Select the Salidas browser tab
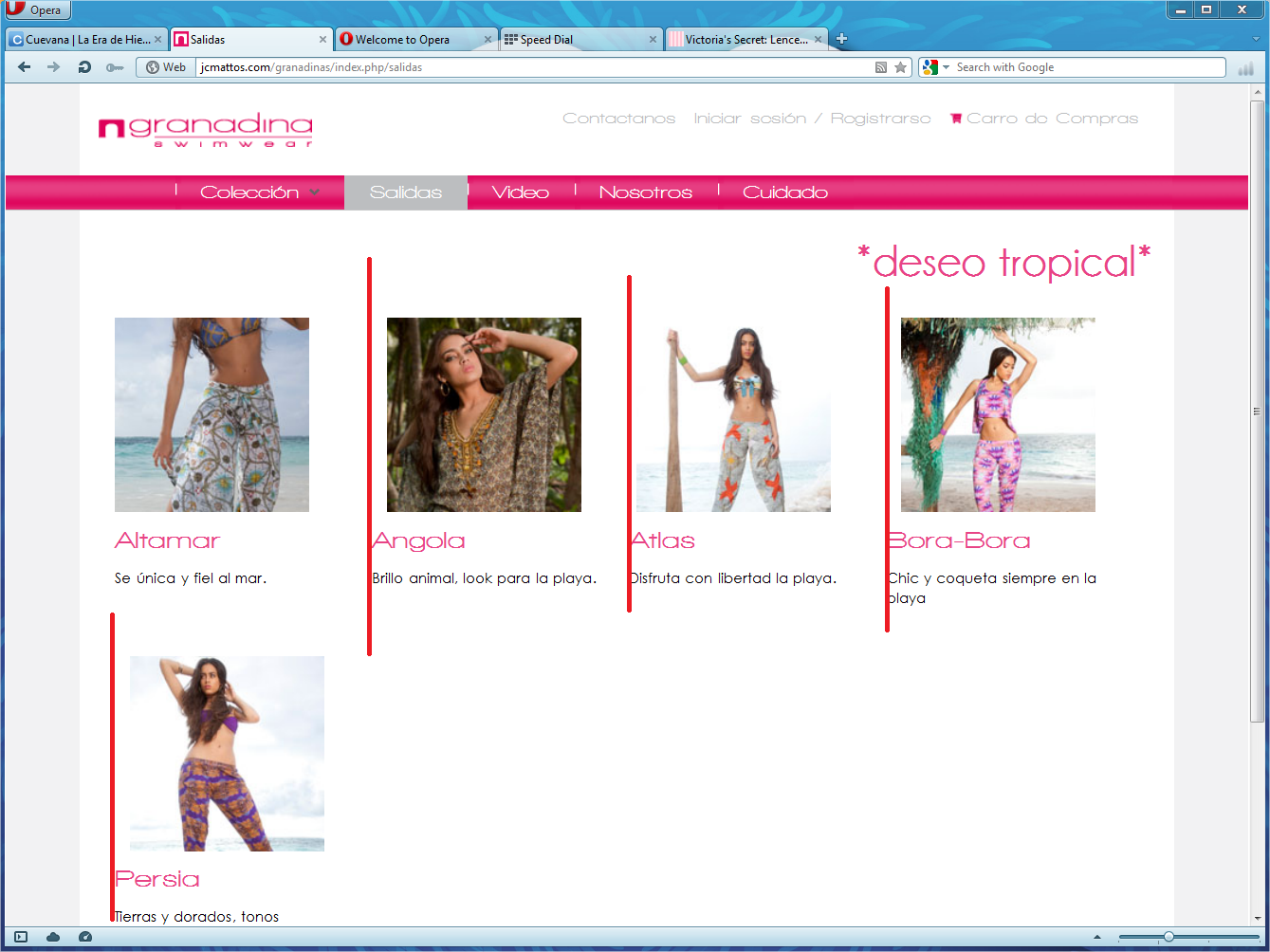The width and height of the screenshot is (1270, 952). [250, 40]
